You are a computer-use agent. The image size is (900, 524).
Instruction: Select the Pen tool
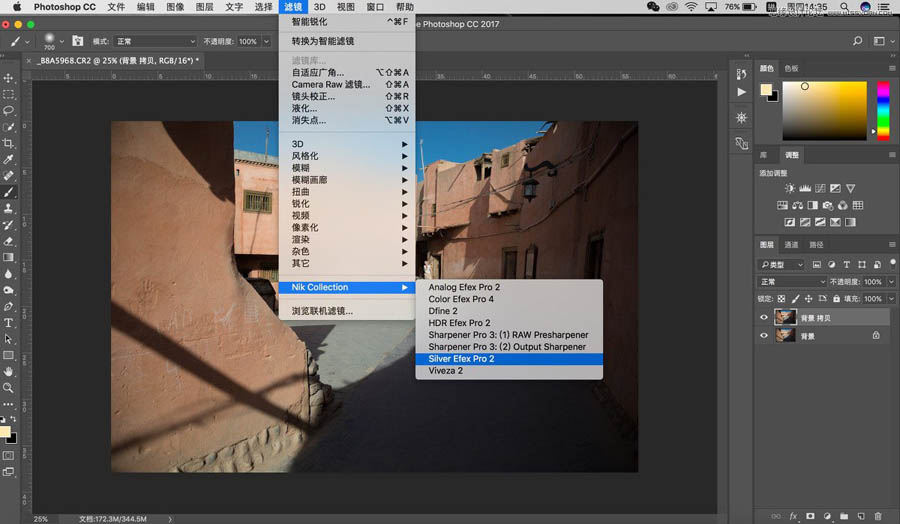(8, 306)
